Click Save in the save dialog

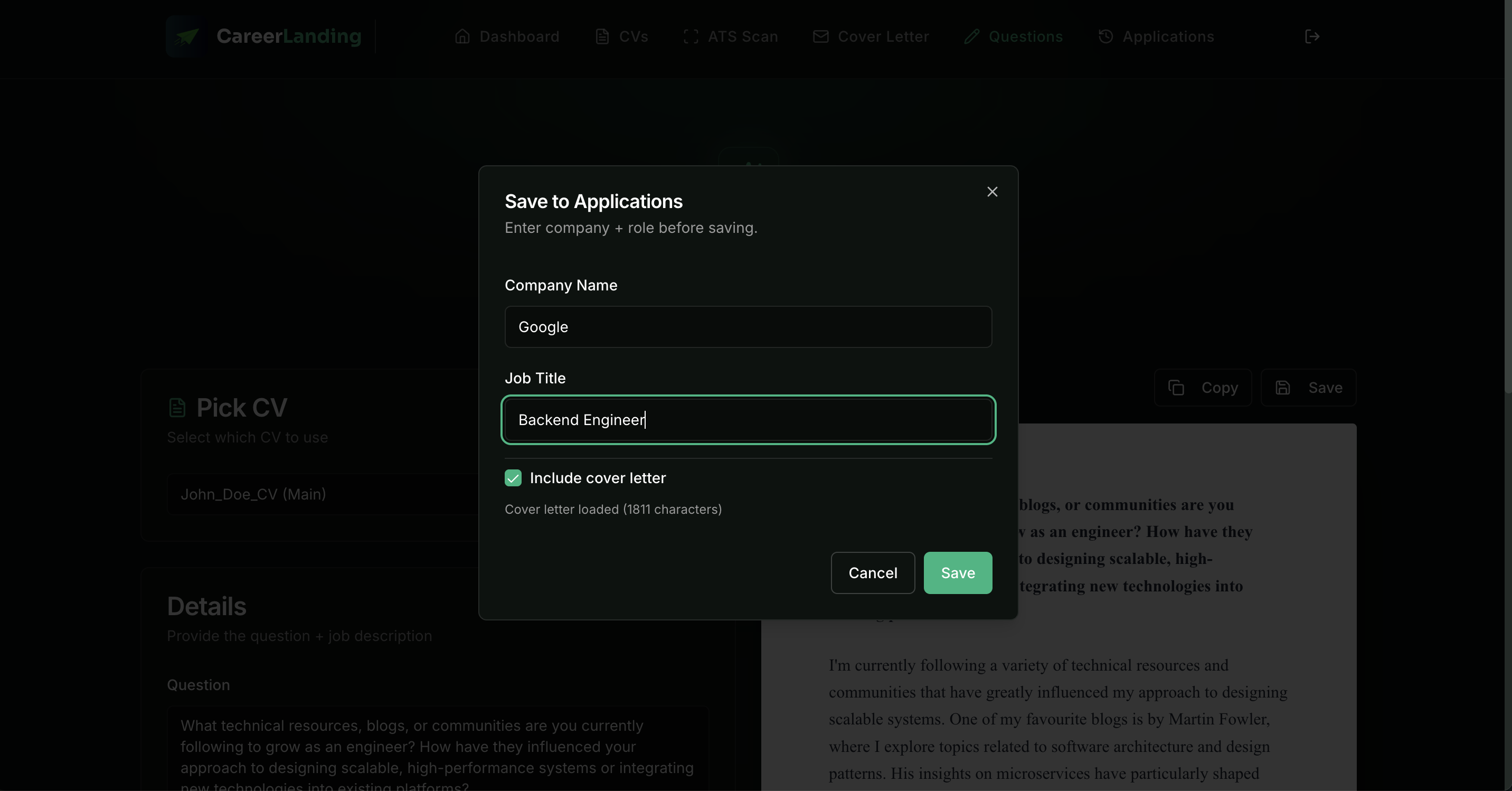tap(957, 572)
